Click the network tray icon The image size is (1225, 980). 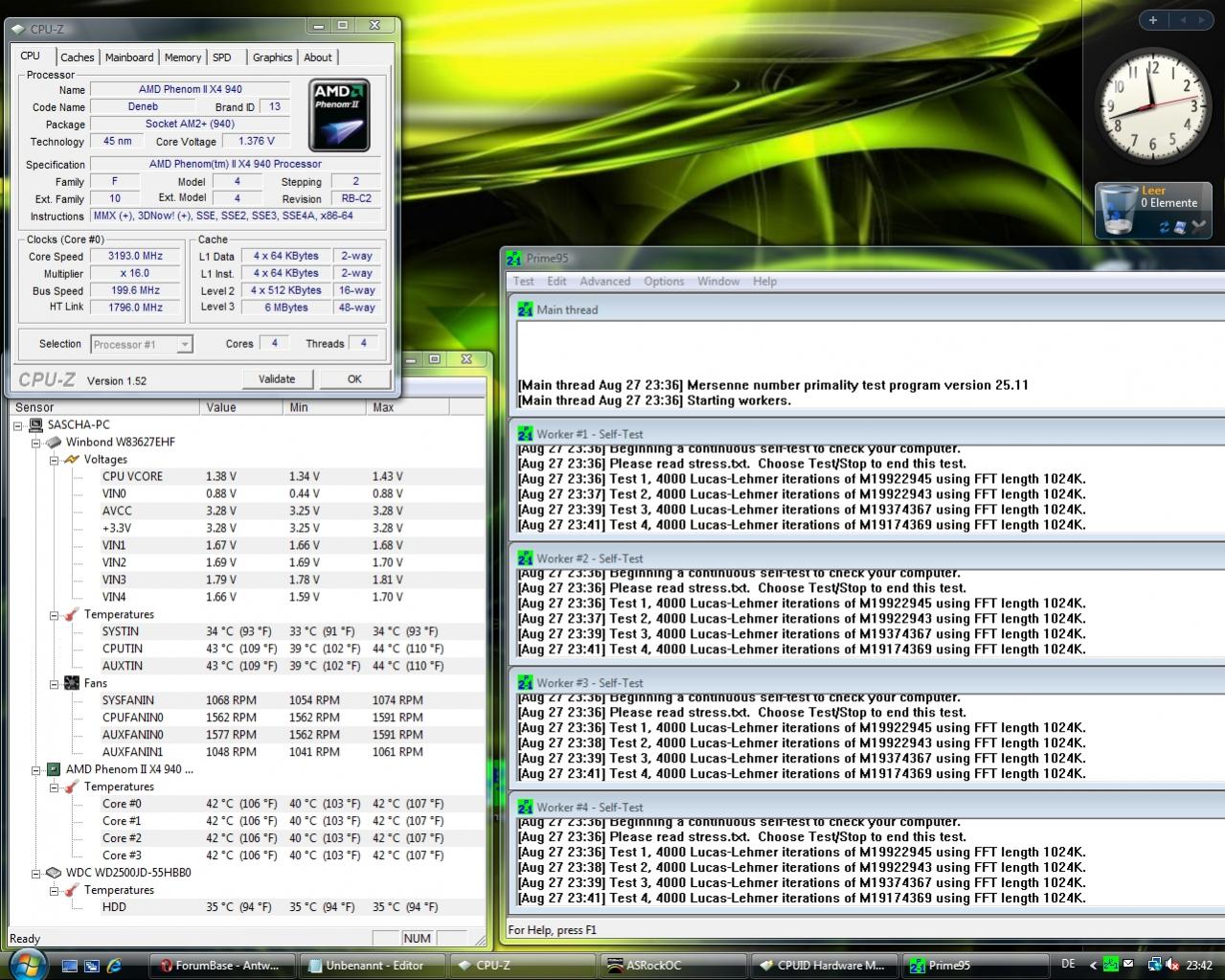[1154, 965]
